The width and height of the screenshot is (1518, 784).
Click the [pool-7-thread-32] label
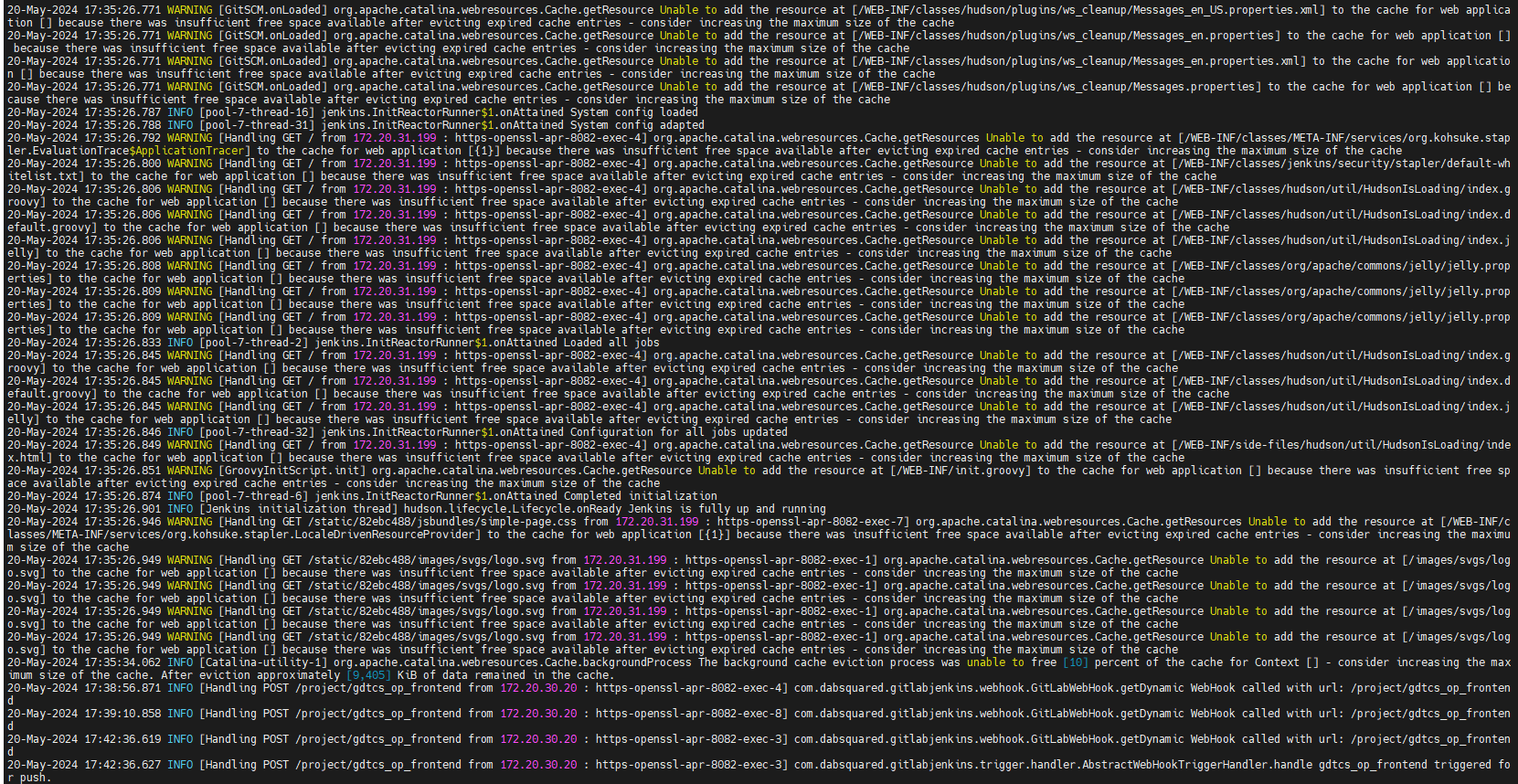257,432
